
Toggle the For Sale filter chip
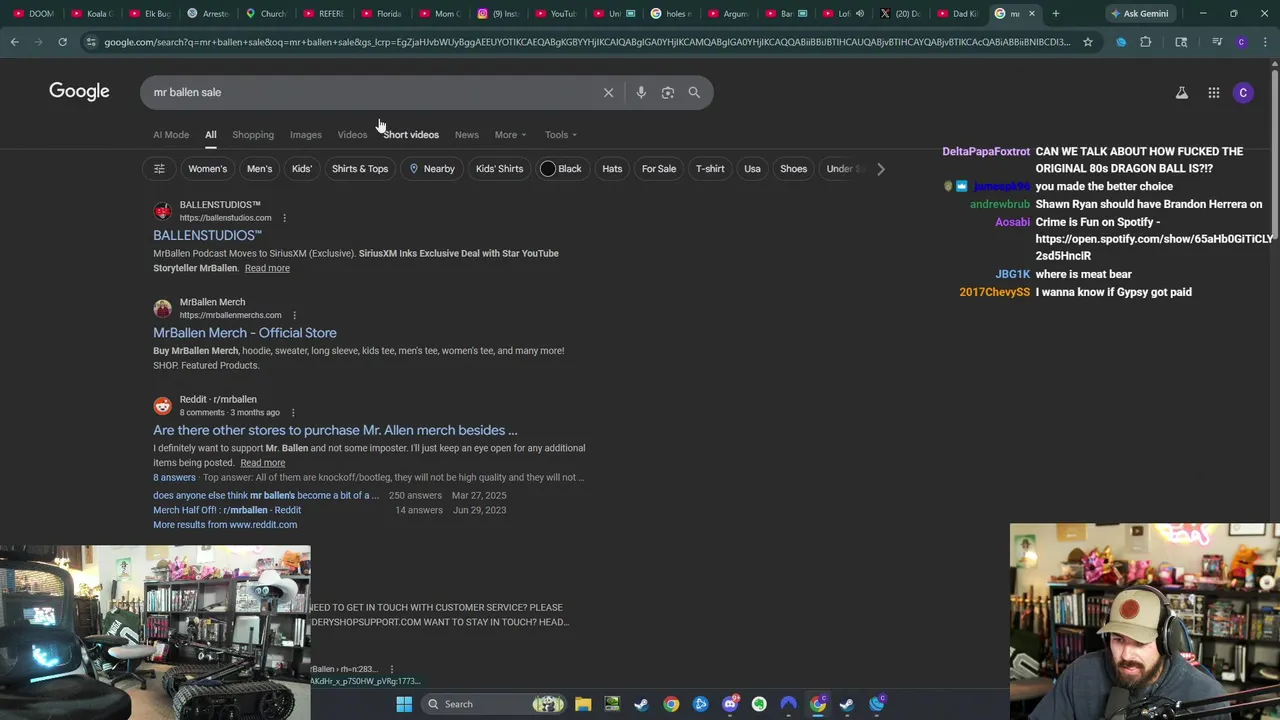(659, 169)
